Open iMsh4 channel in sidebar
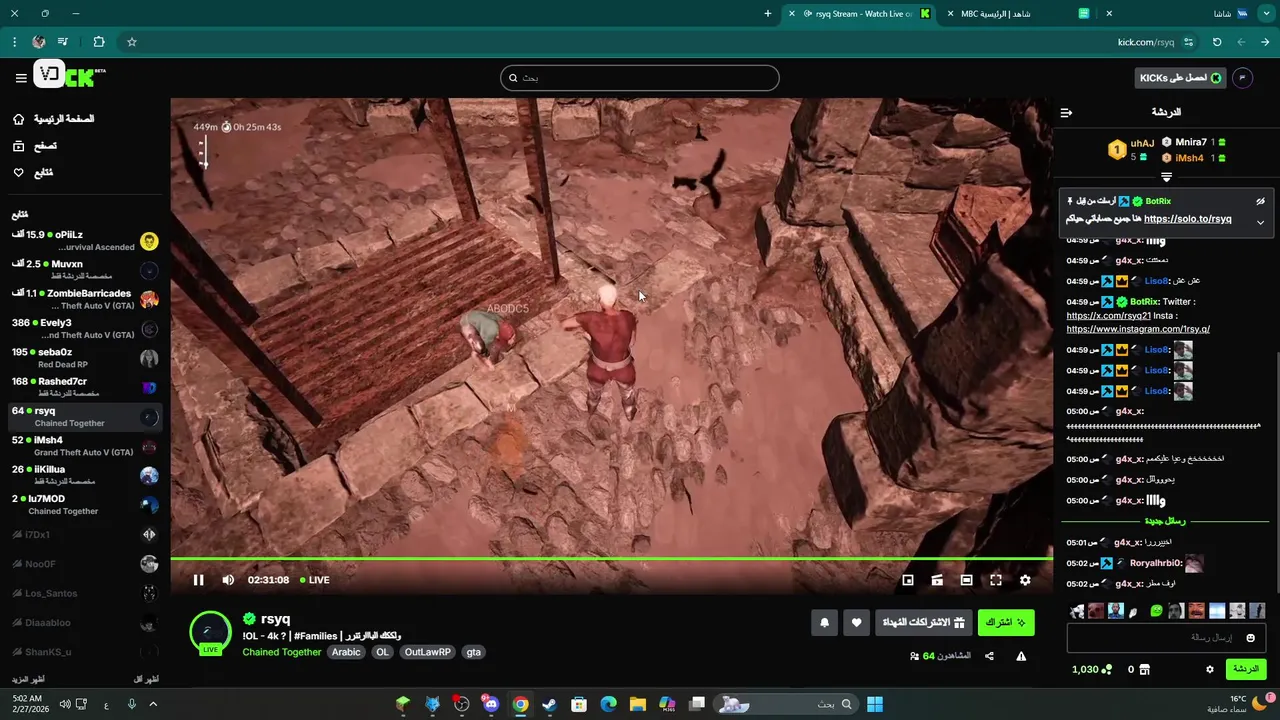Viewport: 1280px width, 720px height. (x=85, y=446)
